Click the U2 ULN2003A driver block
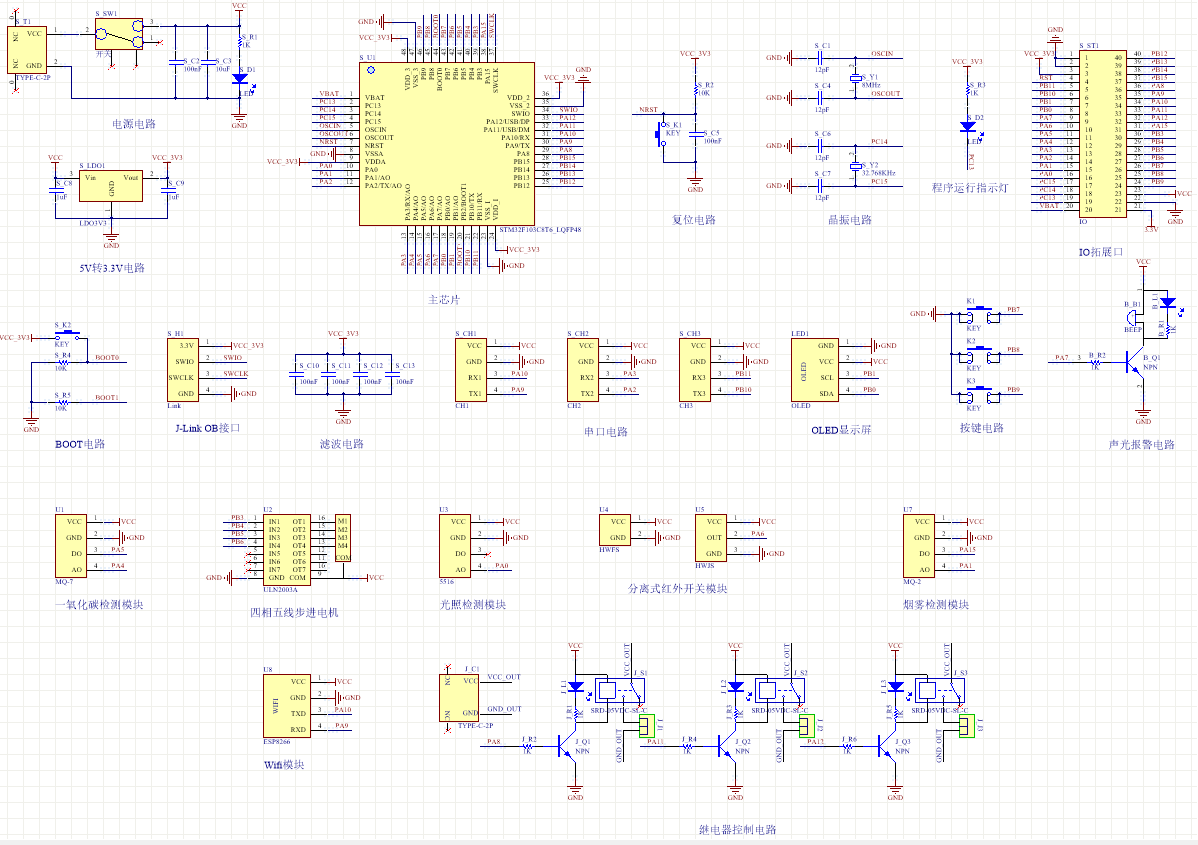1198x845 pixels. click(x=287, y=549)
